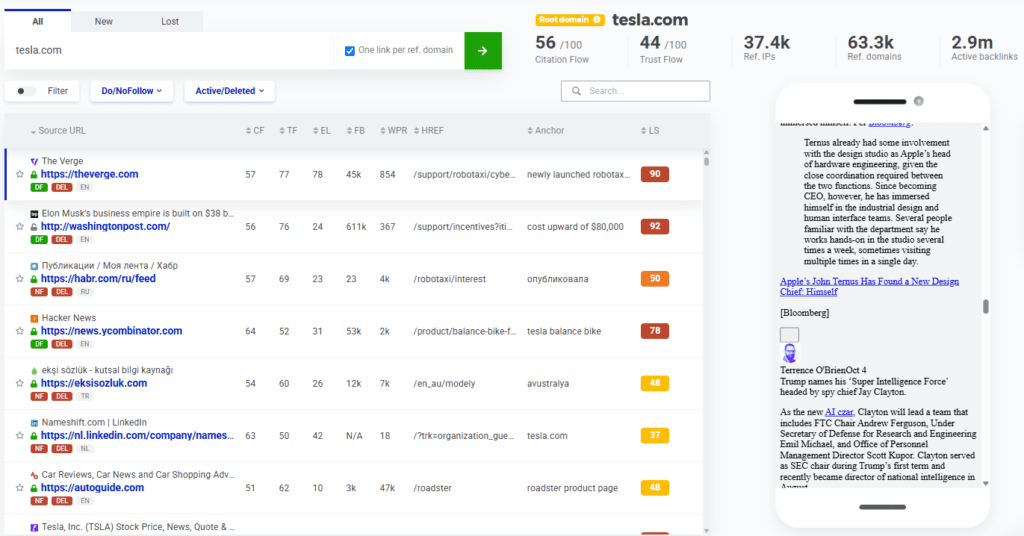The height and width of the screenshot is (536, 1024).
Task: Toggle One link per ref. domain checkbox
Action: [x=350, y=50]
